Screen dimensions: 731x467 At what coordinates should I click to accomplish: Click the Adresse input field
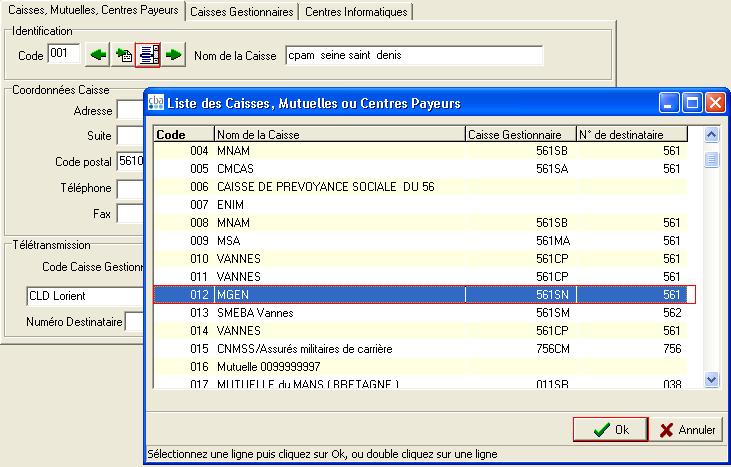click(130, 110)
